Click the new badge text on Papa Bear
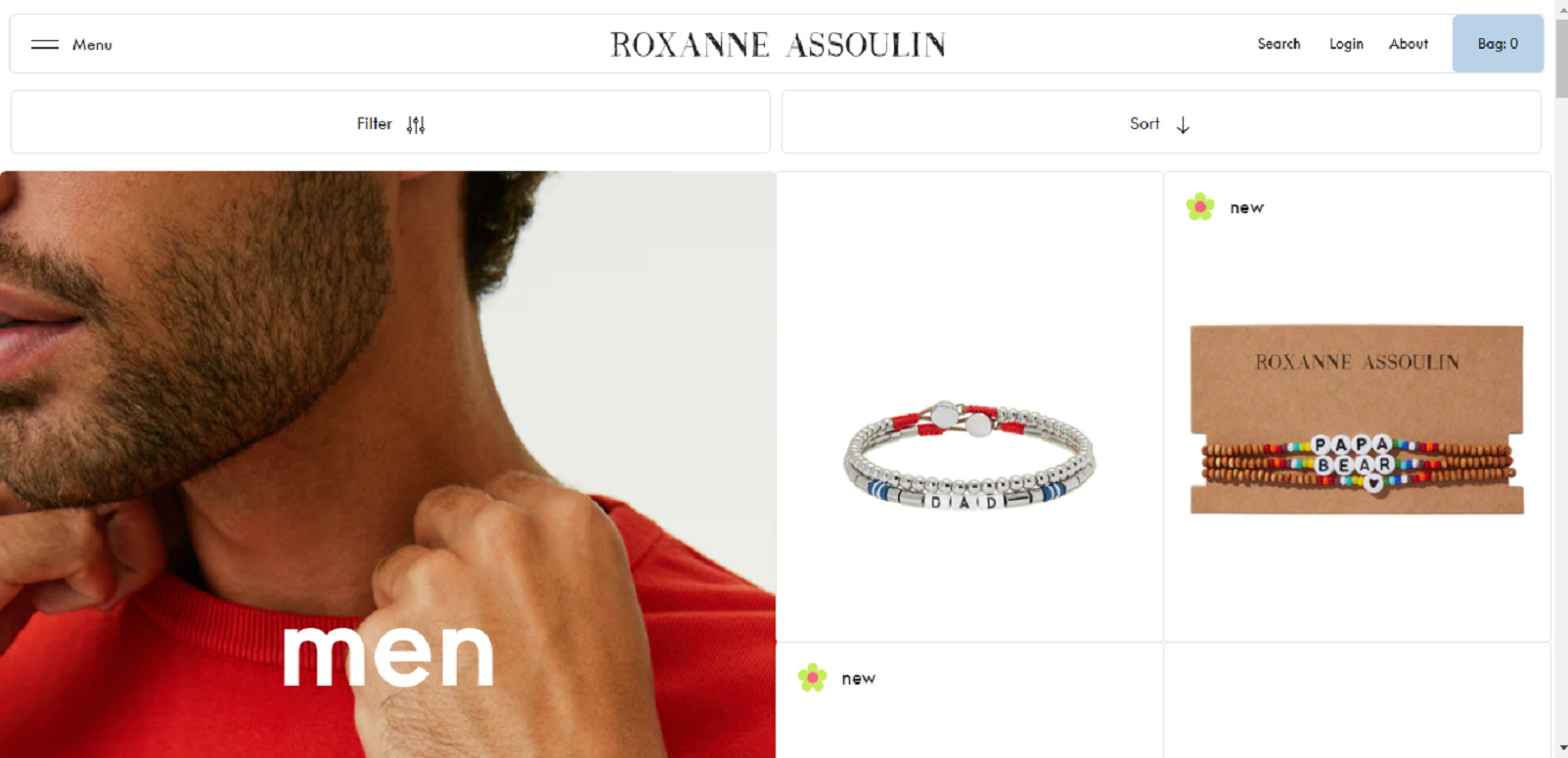 point(1246,207)
